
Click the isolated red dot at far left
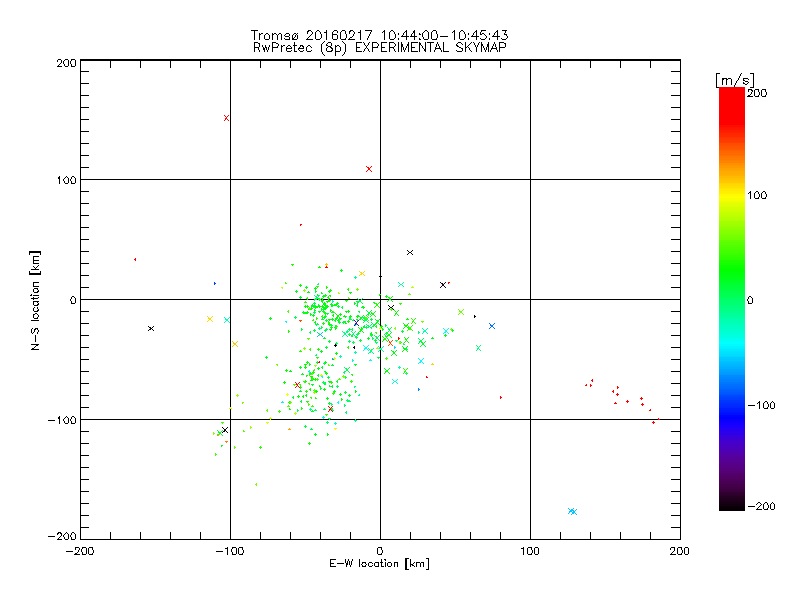[135, 260]
